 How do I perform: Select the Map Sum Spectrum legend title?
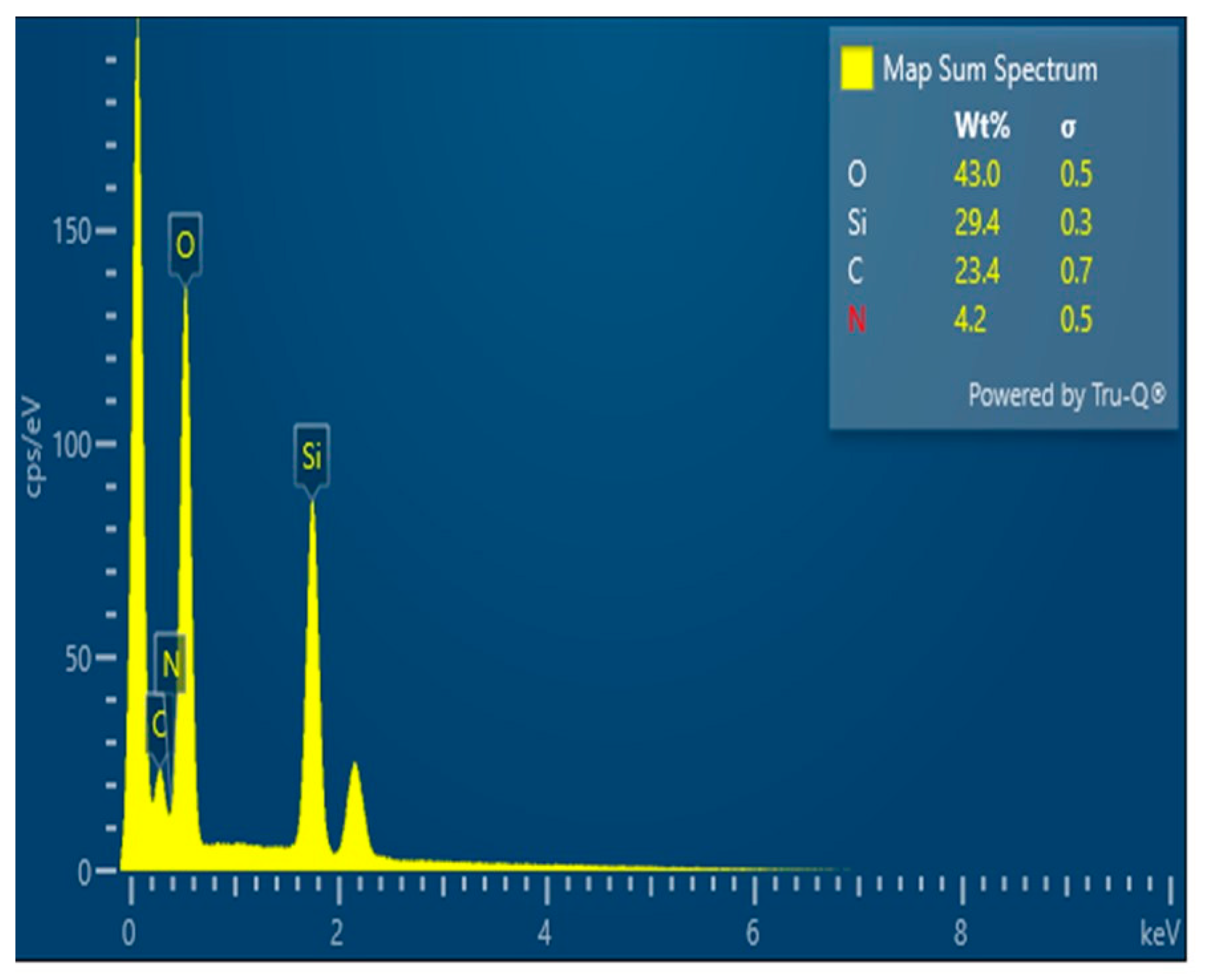pos(990,70)
